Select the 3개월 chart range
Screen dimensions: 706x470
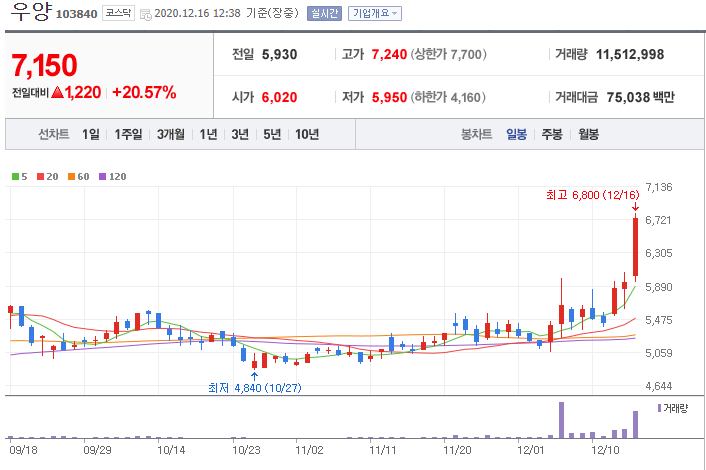(x=170, y=135)
